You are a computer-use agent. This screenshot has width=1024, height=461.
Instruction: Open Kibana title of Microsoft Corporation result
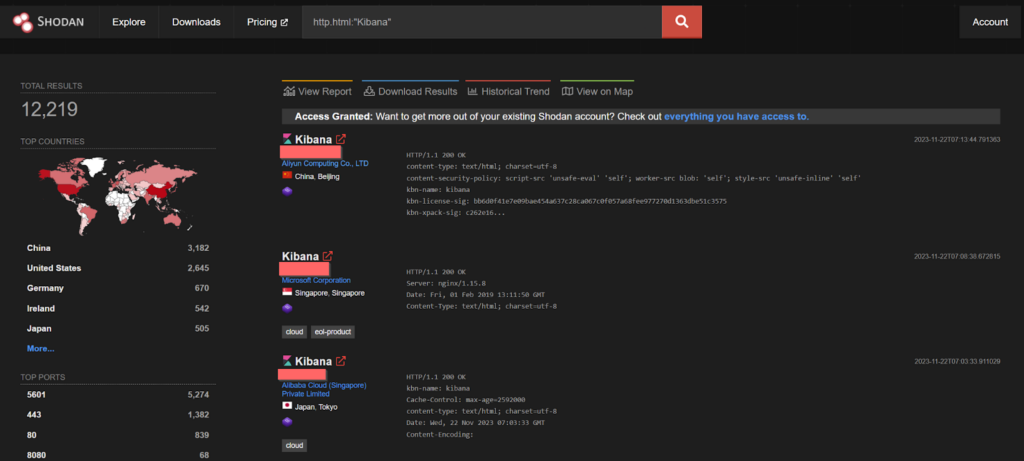click(x=300, y=256)
